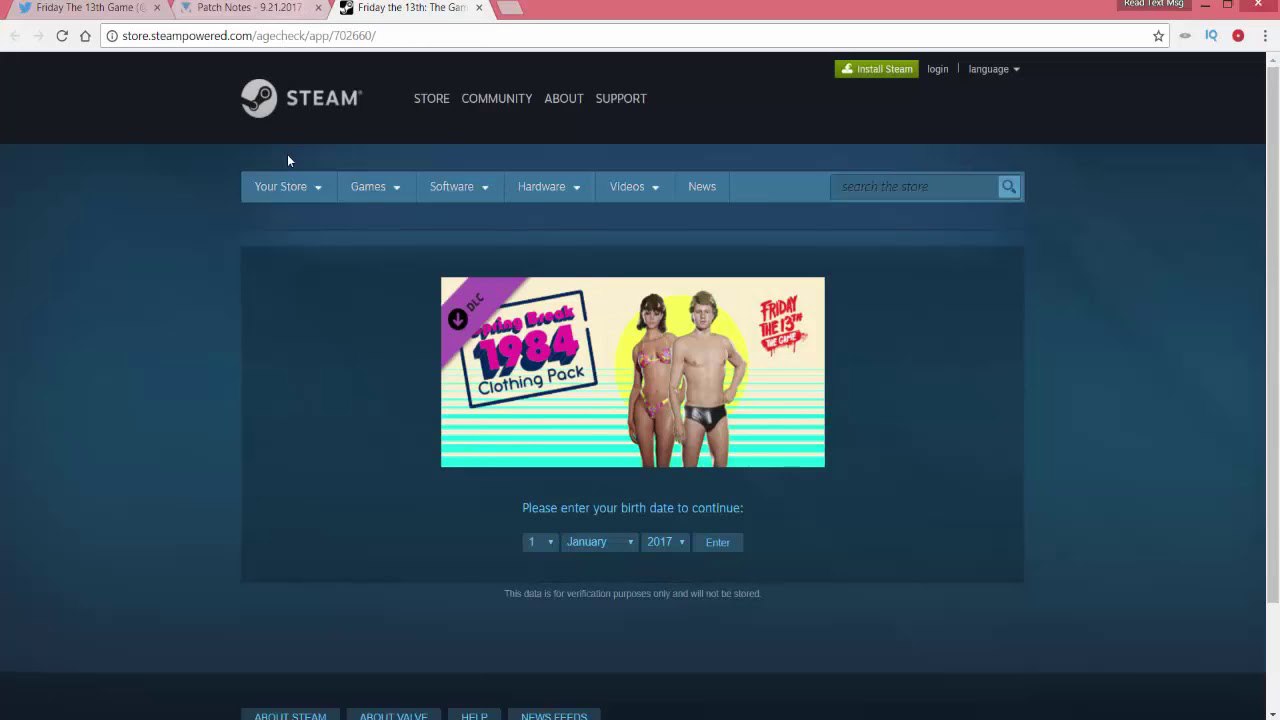This screenshot has width=1280, height=720.
Task: Click the browser forward arrow
Action: coord(38,36)
